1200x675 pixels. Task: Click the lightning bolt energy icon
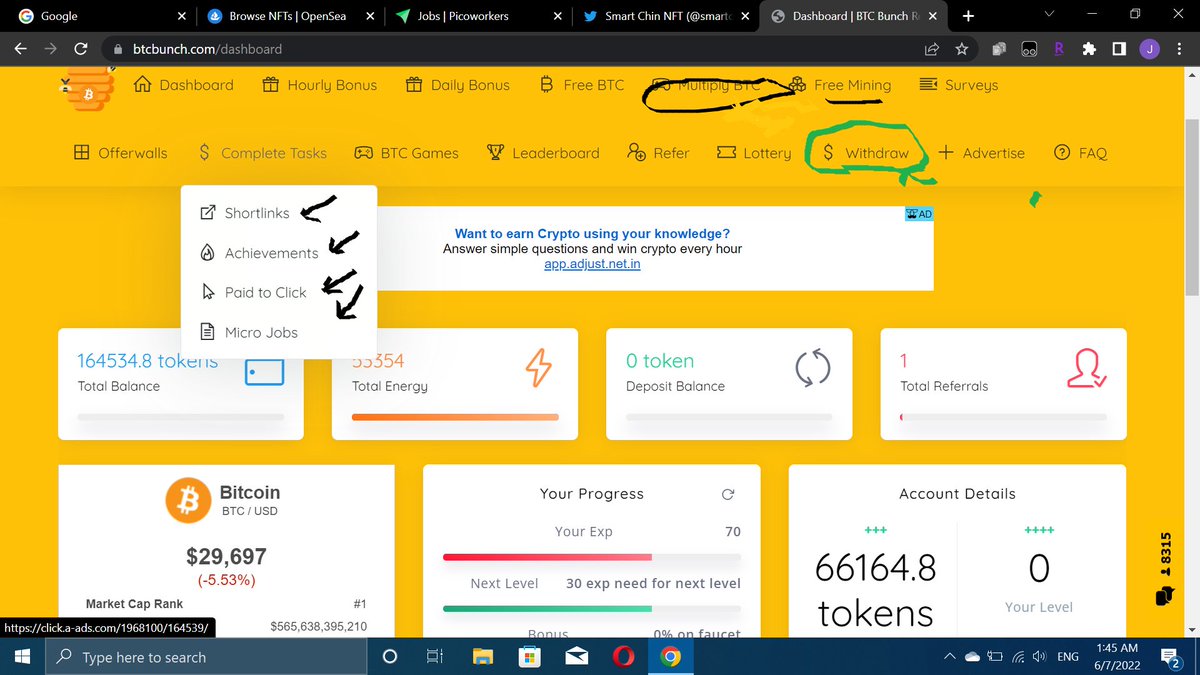[538, 368]
